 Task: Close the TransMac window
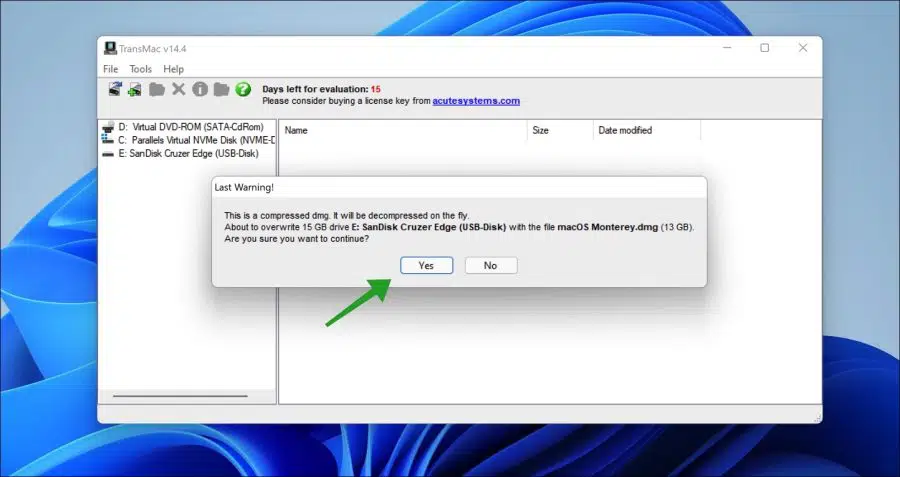(x=803, y=48)
